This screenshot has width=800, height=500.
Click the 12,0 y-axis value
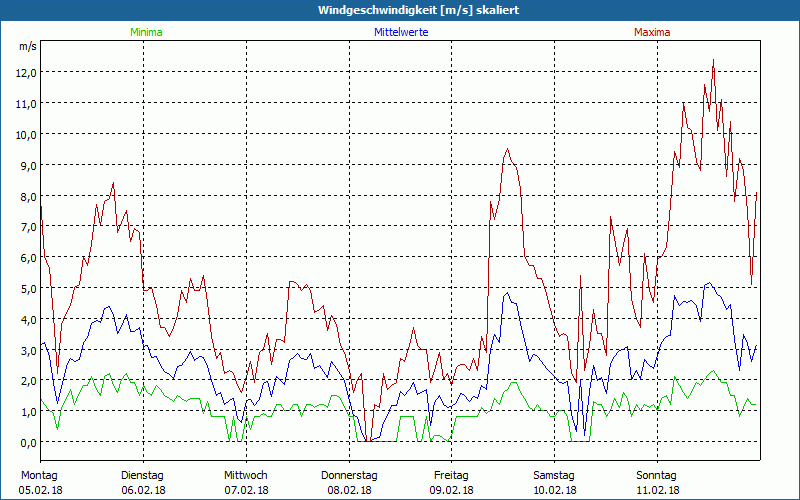tap(25, 73)
